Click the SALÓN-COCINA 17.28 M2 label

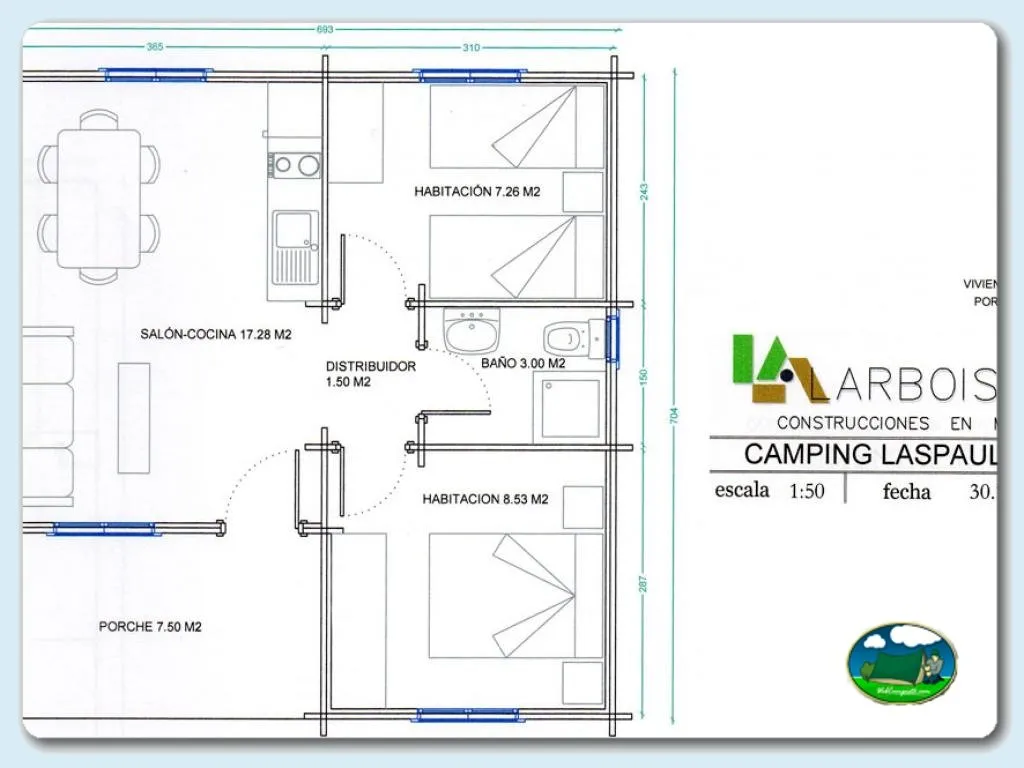[x=216, y=334]
